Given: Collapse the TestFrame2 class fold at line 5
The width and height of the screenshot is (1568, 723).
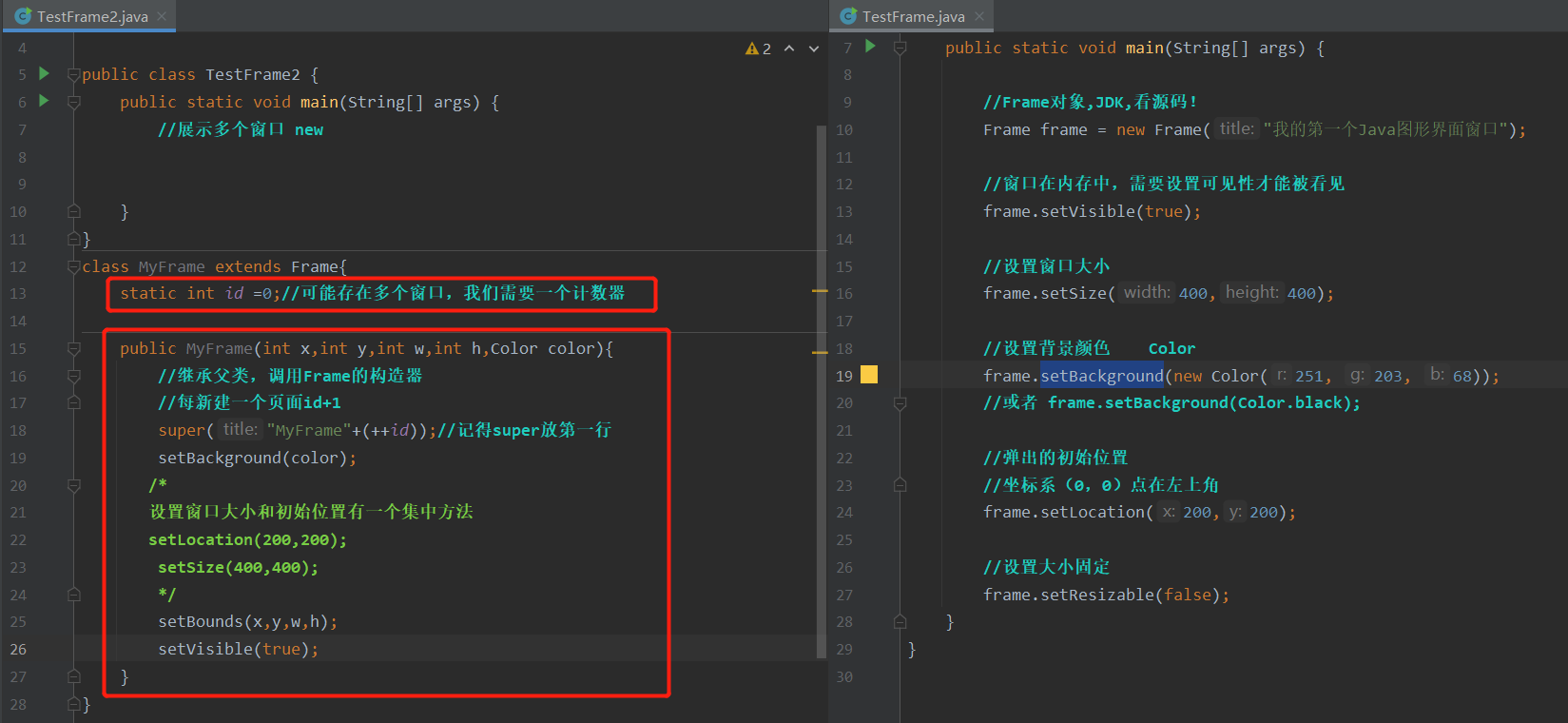Looking at the screenshot, I should coord(74,74).
